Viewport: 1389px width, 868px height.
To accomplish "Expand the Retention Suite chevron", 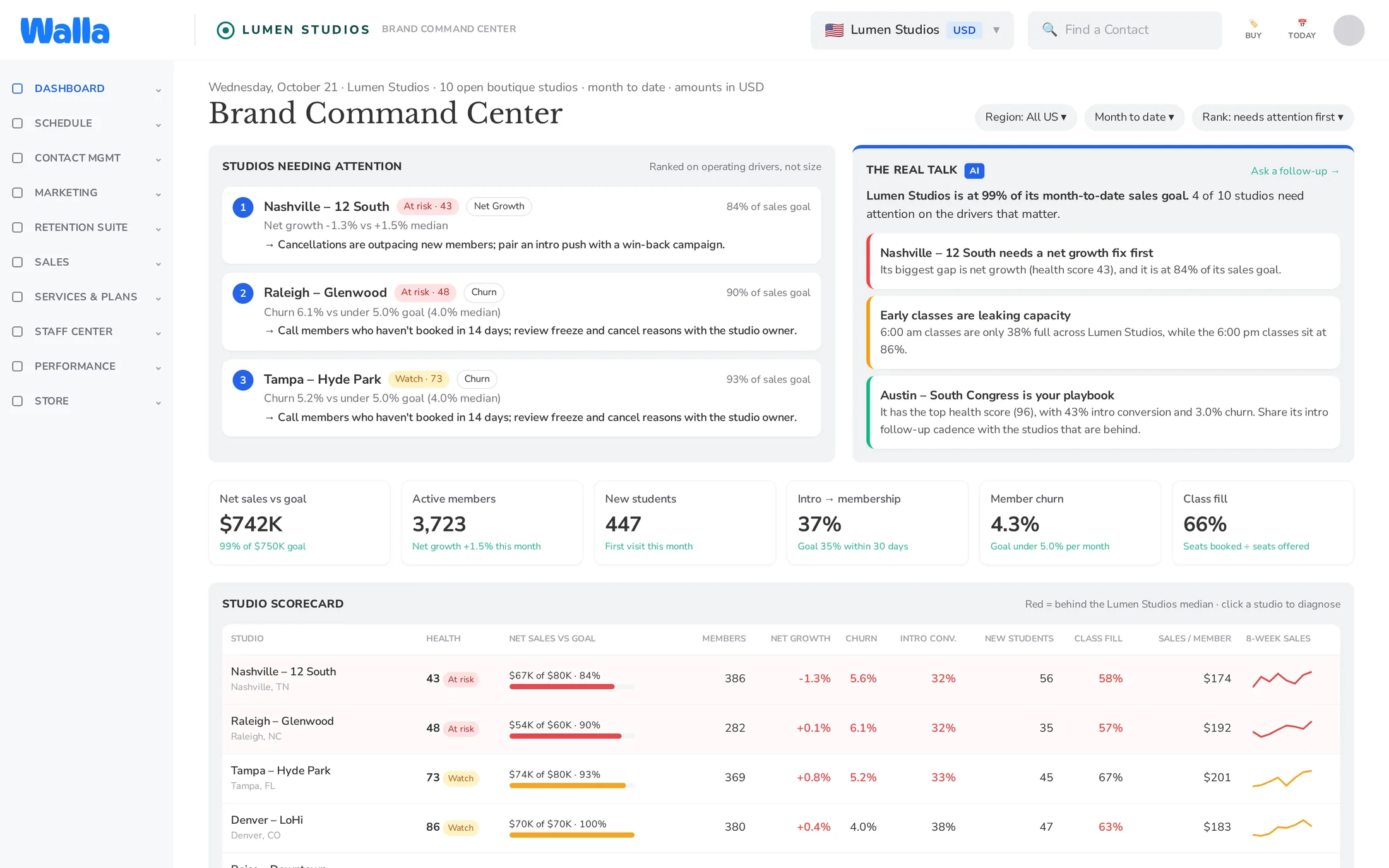I will [158, 229].
